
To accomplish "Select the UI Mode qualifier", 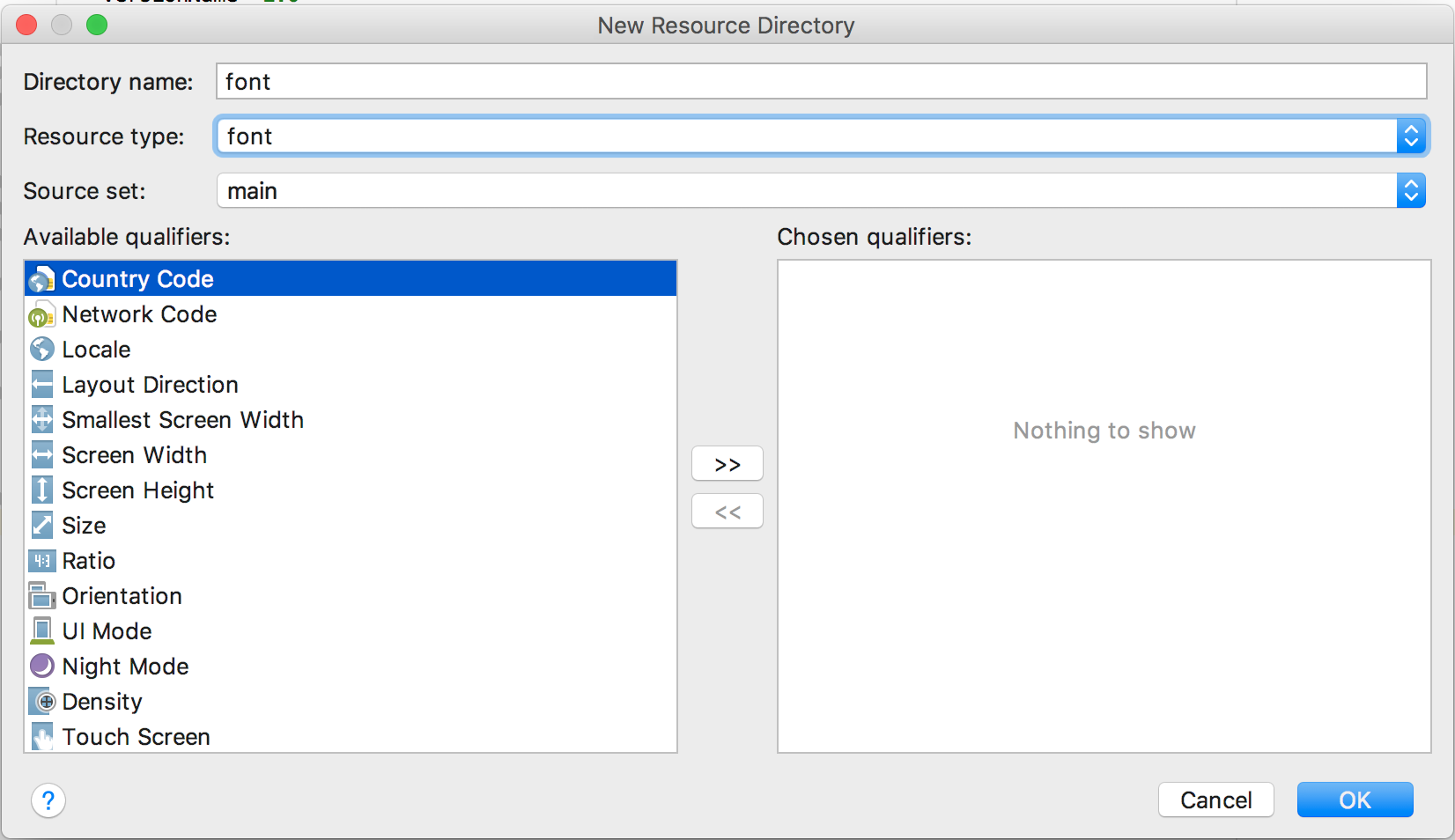I will click(106, 630).
